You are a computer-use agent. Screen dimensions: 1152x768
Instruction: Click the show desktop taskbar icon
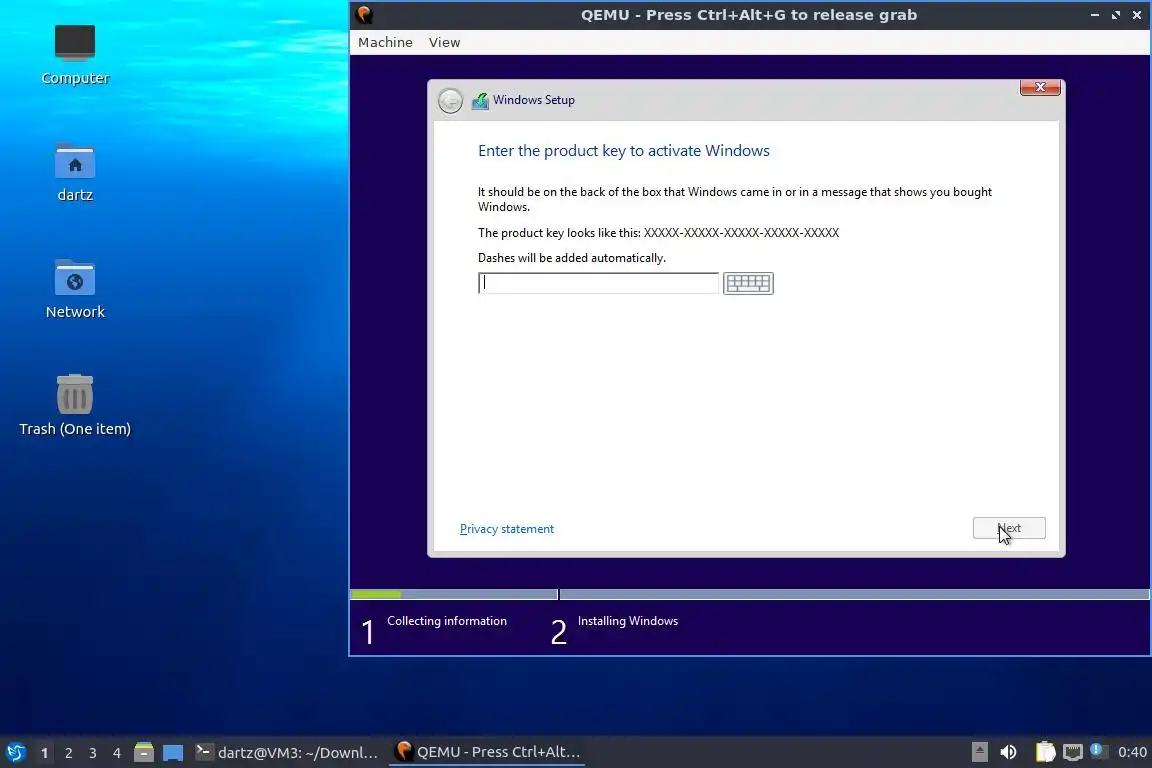point(173,752)
